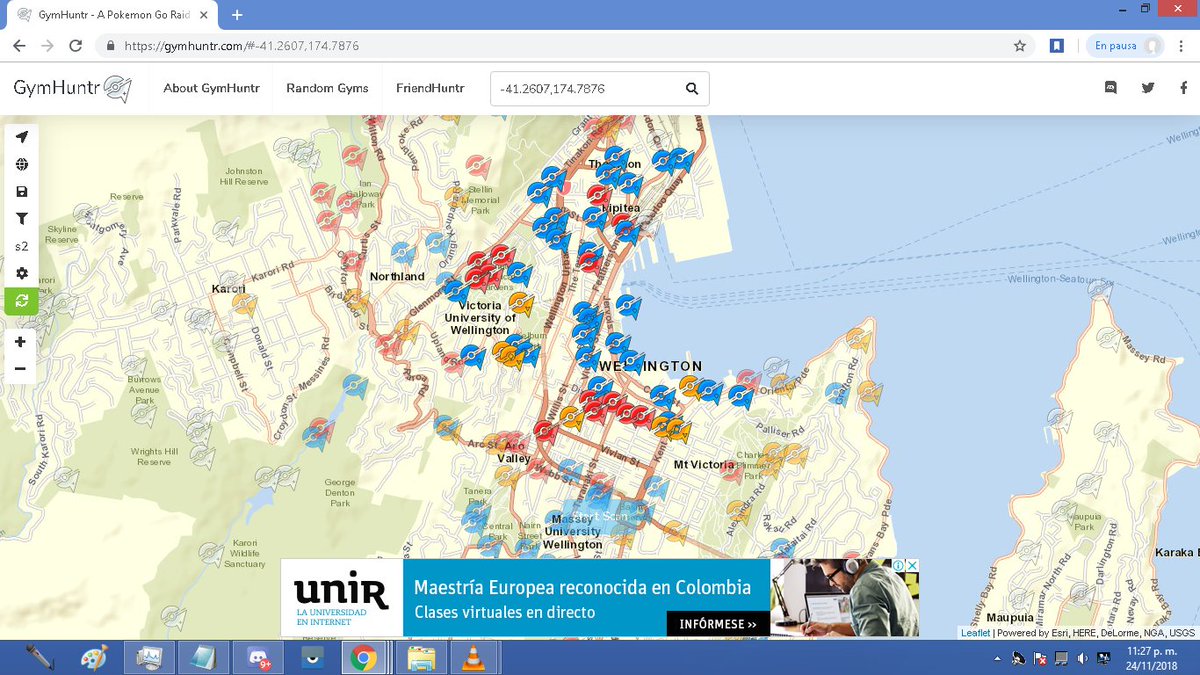Click Massey University Wellington label
The width and height of the screenshot is (1200, 675).
pyautogui.click(x=572, y=532)
